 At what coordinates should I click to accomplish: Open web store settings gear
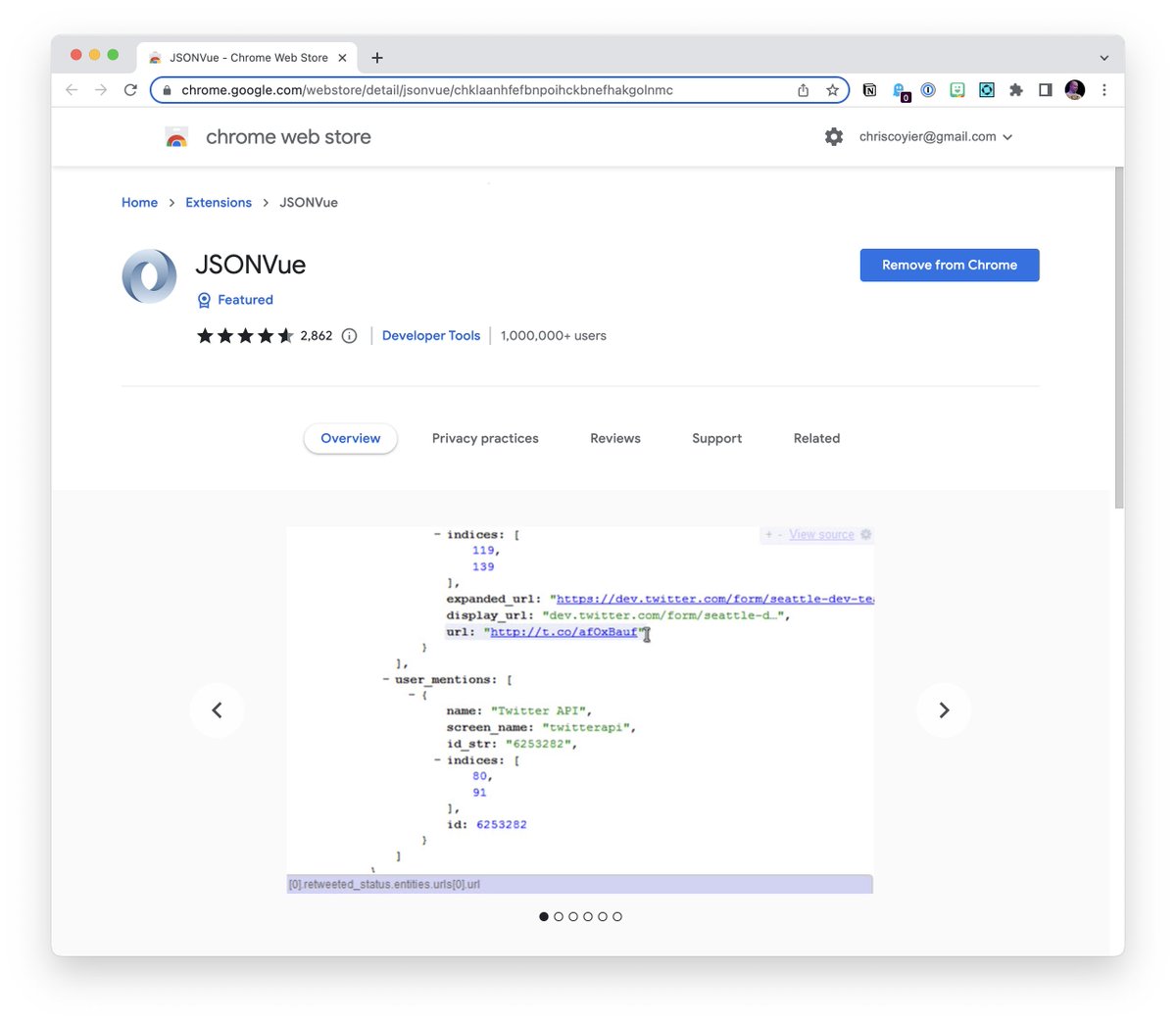tap(834, 137)
